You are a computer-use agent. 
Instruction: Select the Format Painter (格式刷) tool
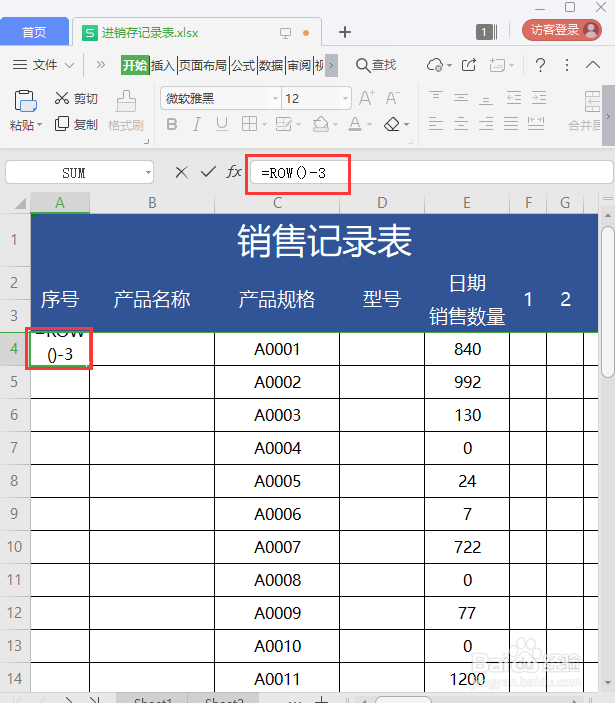pyautogui.click(x=126, y=110)
